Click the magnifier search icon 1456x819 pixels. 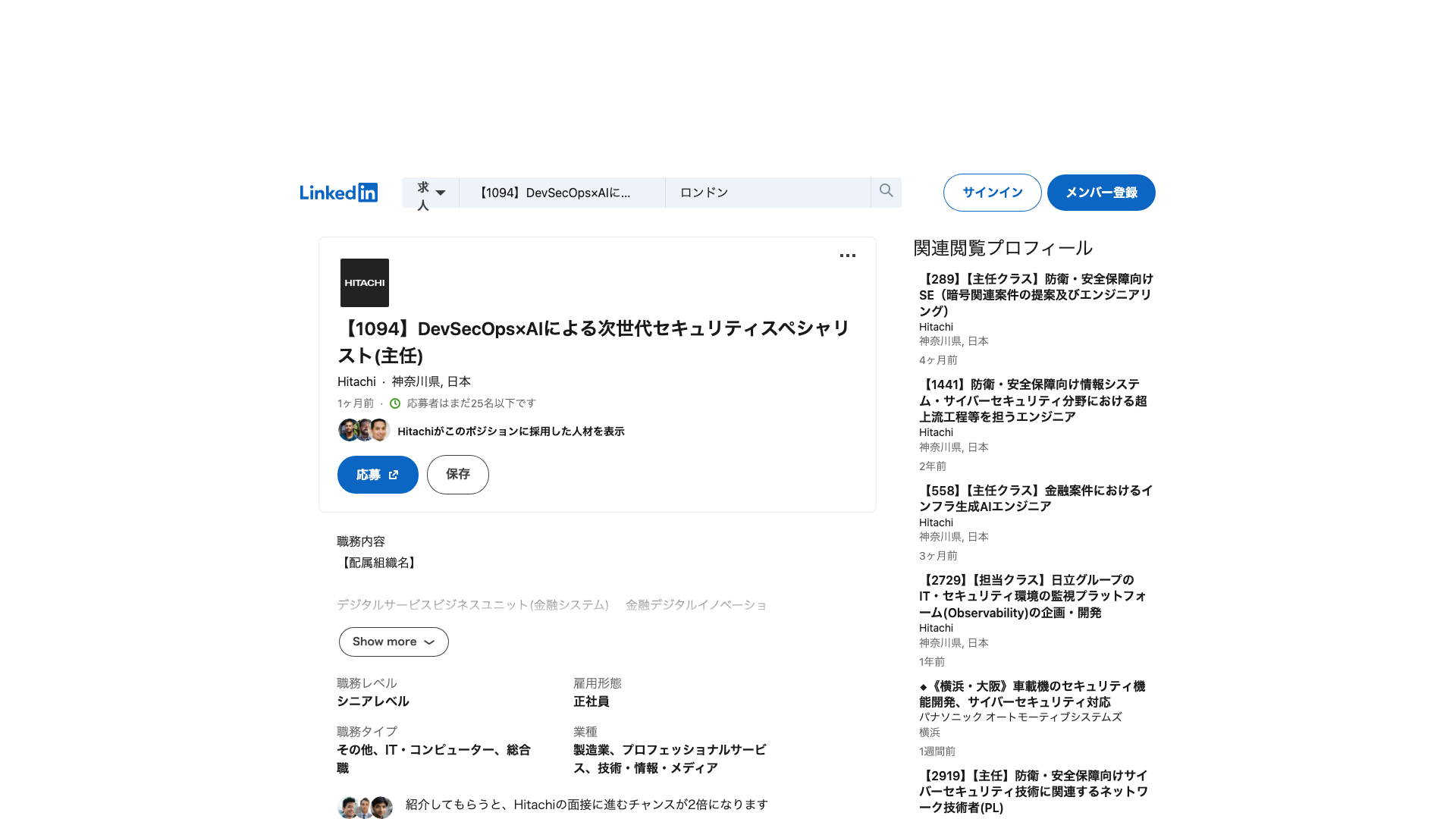point(886,191)
